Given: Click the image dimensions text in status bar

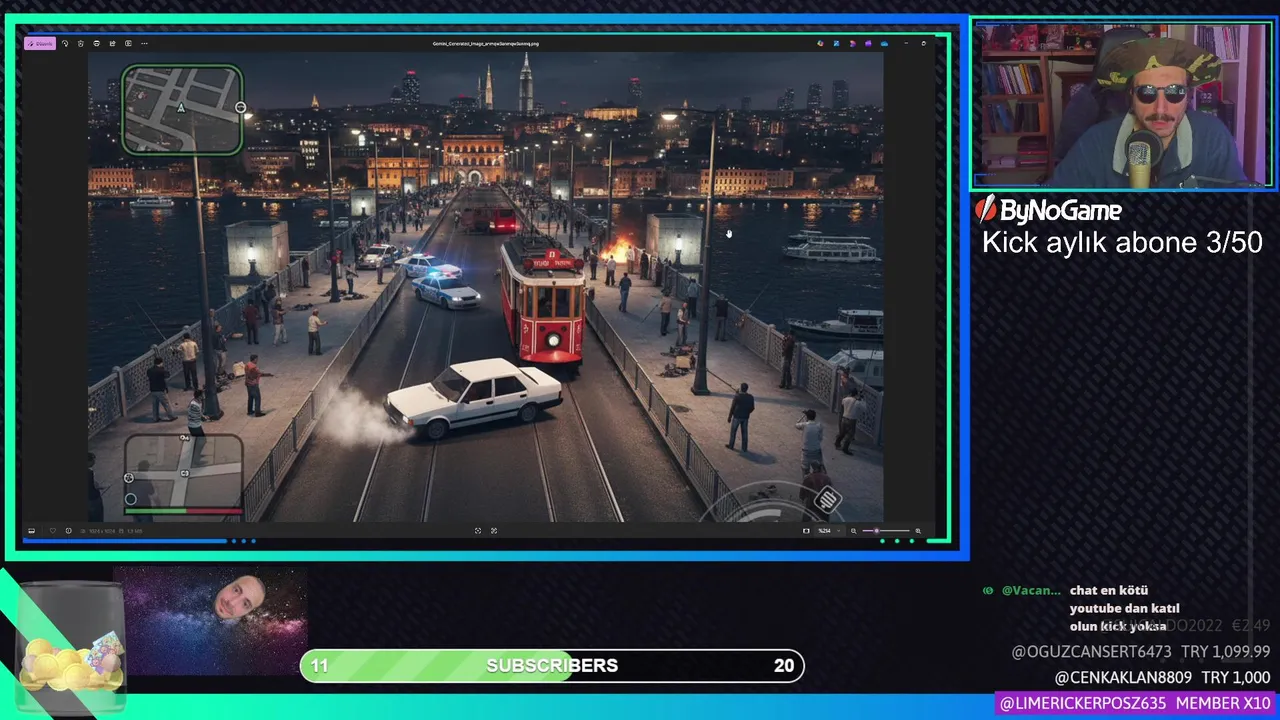Looking at the screenshot, I should (x=104, y=531).
